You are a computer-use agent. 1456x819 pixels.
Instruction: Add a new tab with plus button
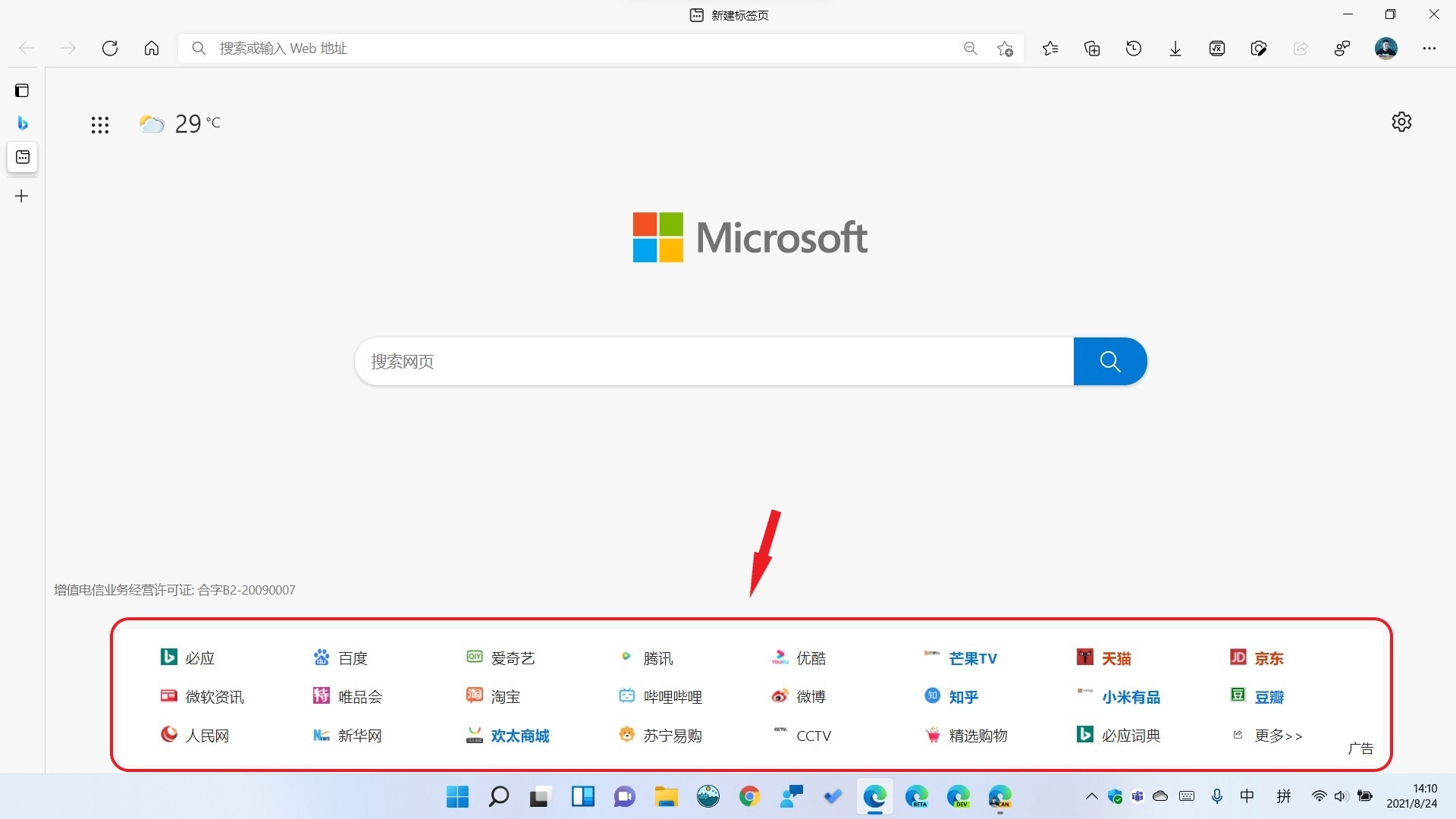tap(22, 196)
